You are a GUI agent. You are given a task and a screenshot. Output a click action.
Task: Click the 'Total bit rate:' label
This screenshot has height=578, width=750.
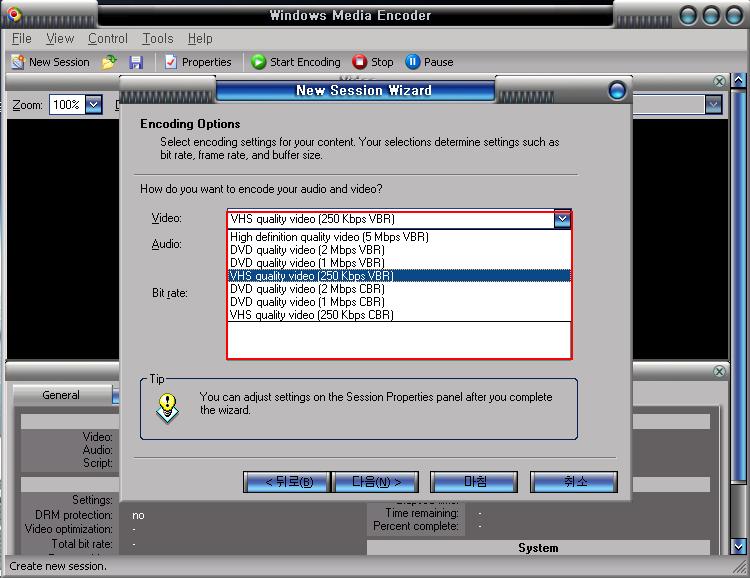click(82, 544)
